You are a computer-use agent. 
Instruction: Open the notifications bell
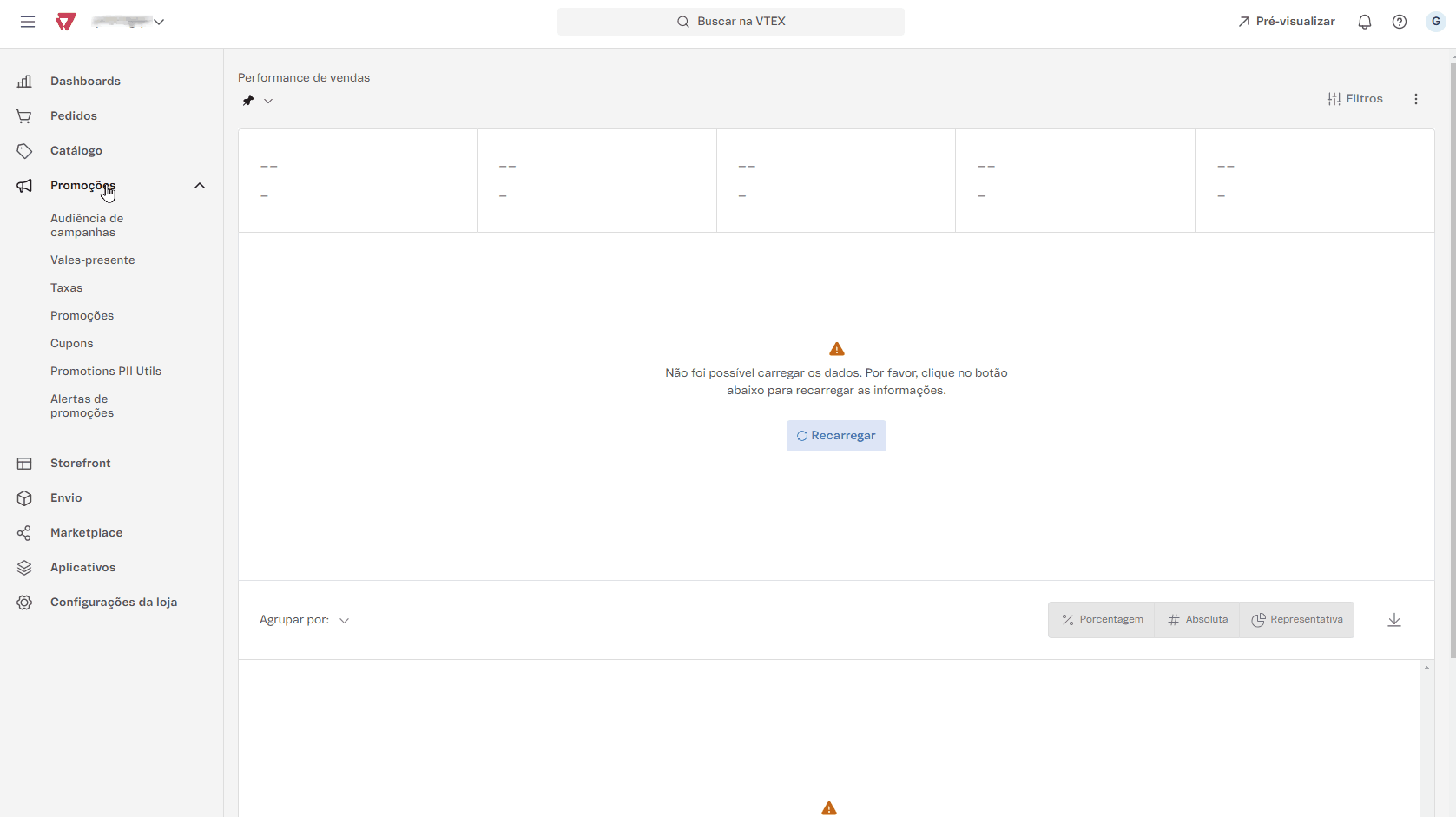(x=1364, y=22)
